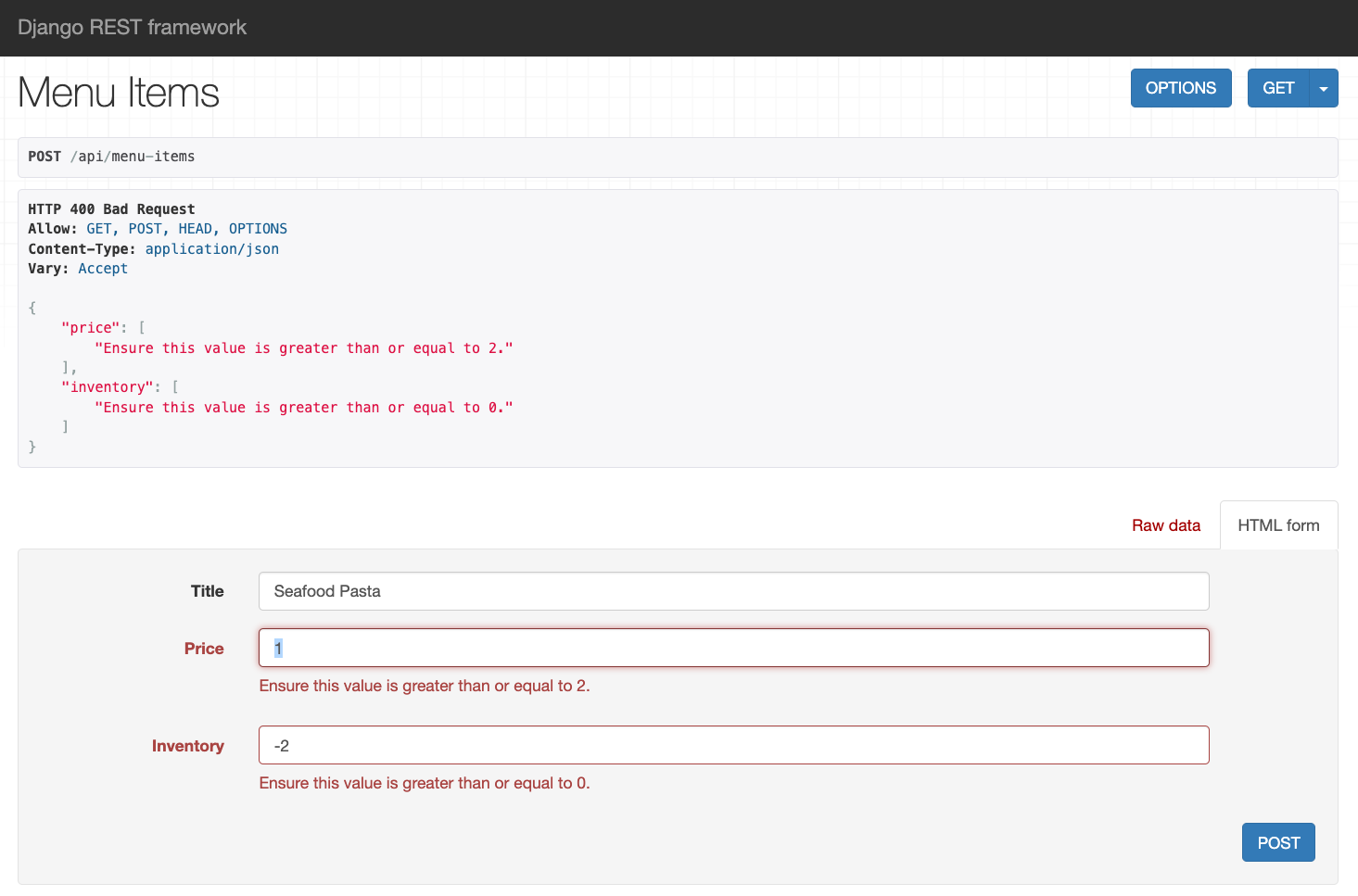Open the GET format dropdown arrow
Viewport: 1358px width, 896px height.
pos(1323,87)
